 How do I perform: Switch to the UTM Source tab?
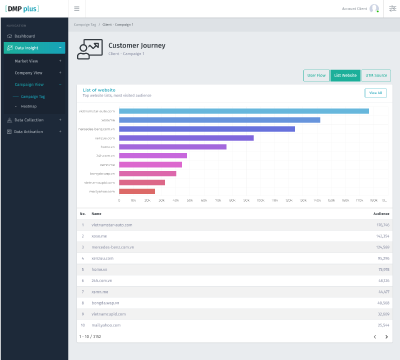coord(376,75)
